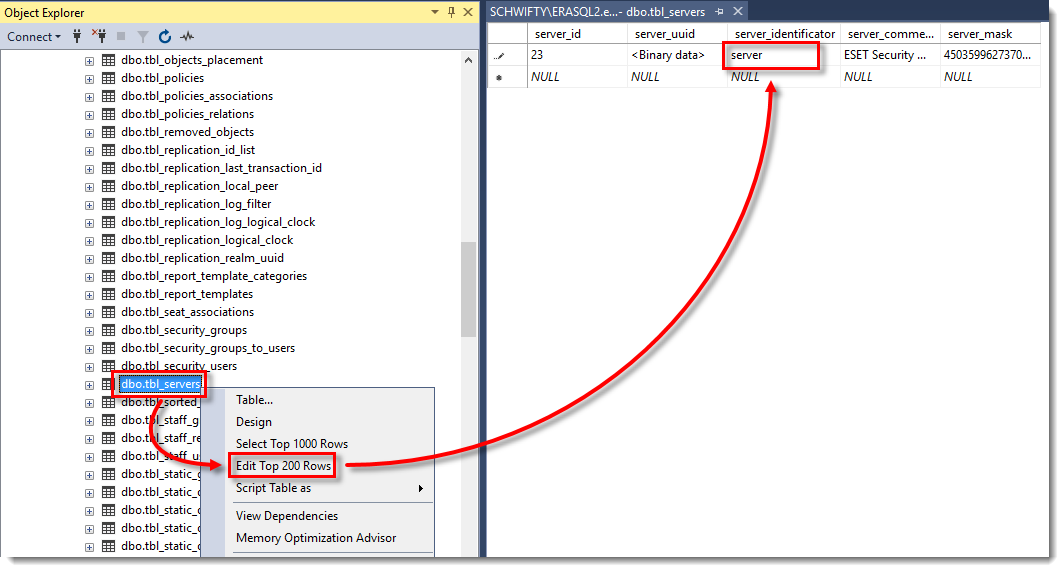This screenshot has width=1064, height=572.
Task: Click the connect plug icon in toolbar
Action: 77,36
